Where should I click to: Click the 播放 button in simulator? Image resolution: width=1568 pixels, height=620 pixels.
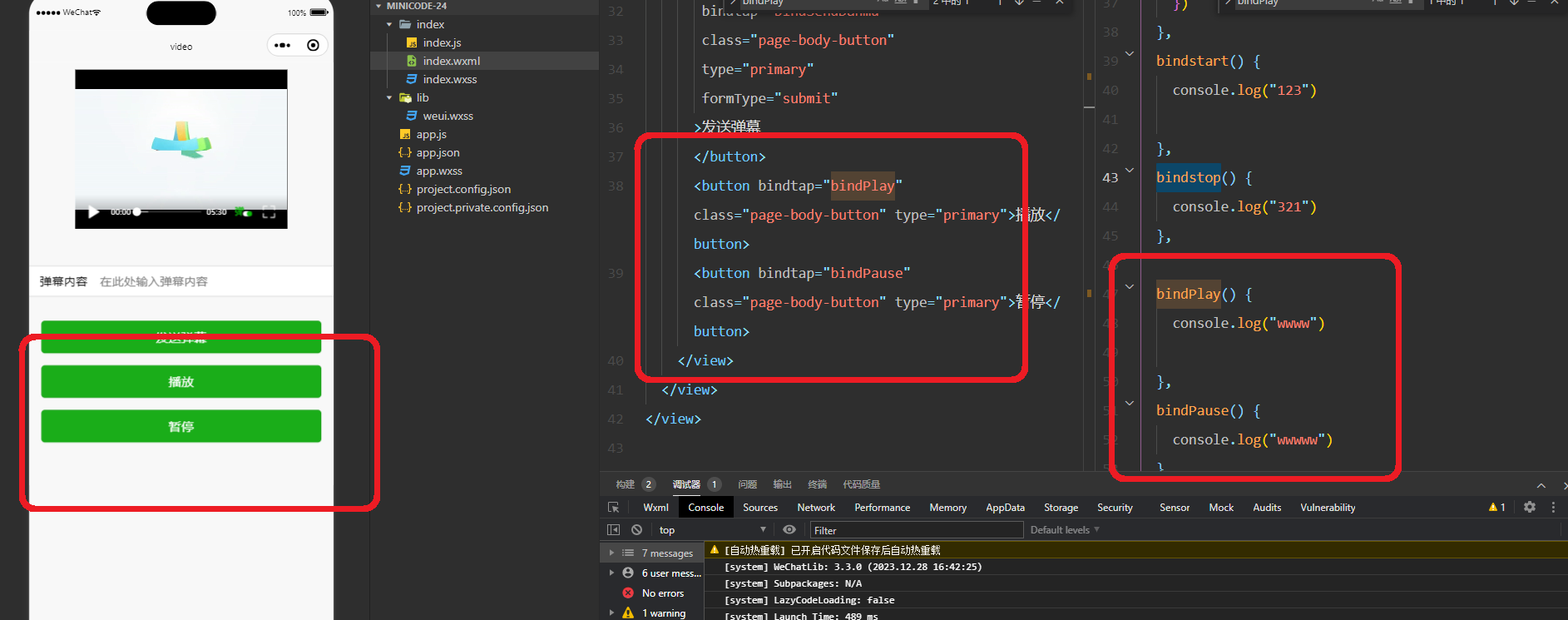pyautogui.click(x=181, y=382)
